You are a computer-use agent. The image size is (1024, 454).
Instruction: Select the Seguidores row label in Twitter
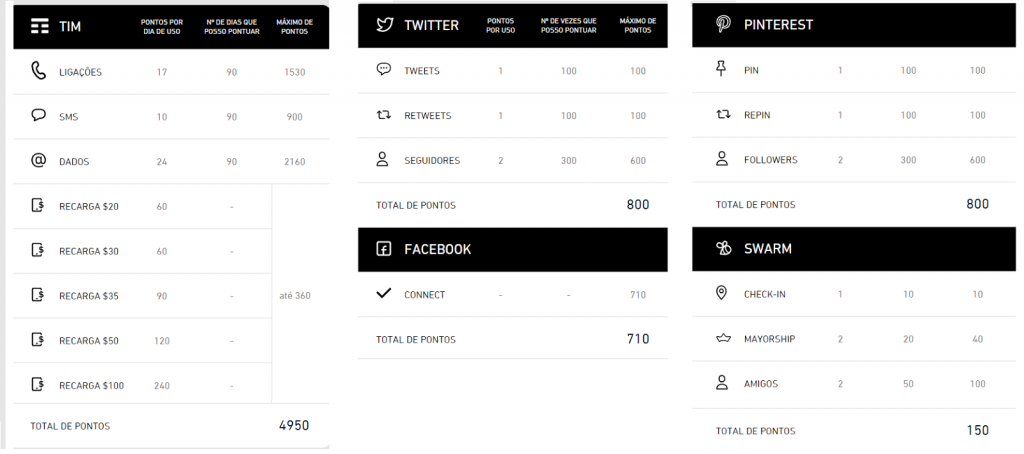[x=432, y=160]
